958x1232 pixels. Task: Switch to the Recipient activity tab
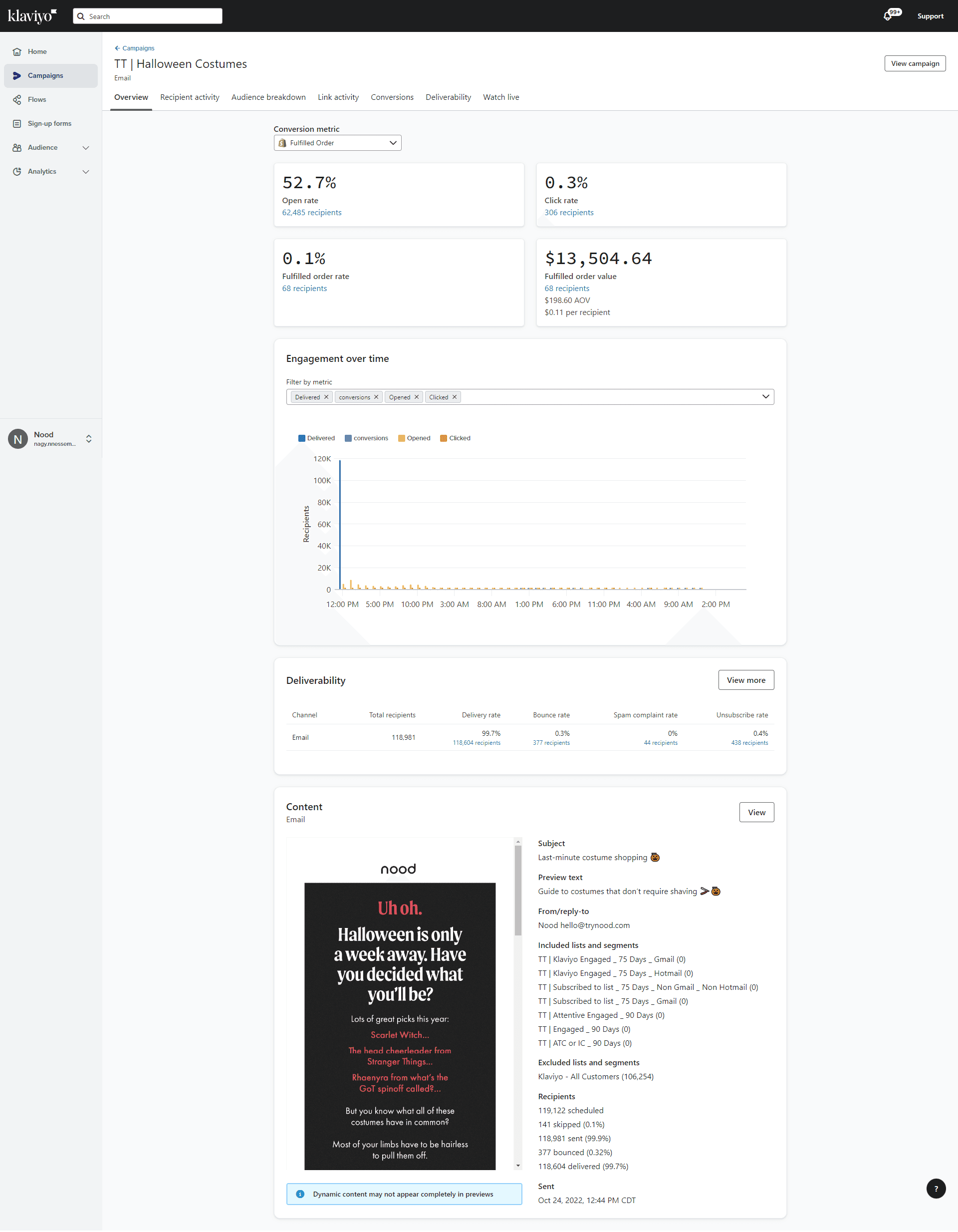[x=190, y=97]
